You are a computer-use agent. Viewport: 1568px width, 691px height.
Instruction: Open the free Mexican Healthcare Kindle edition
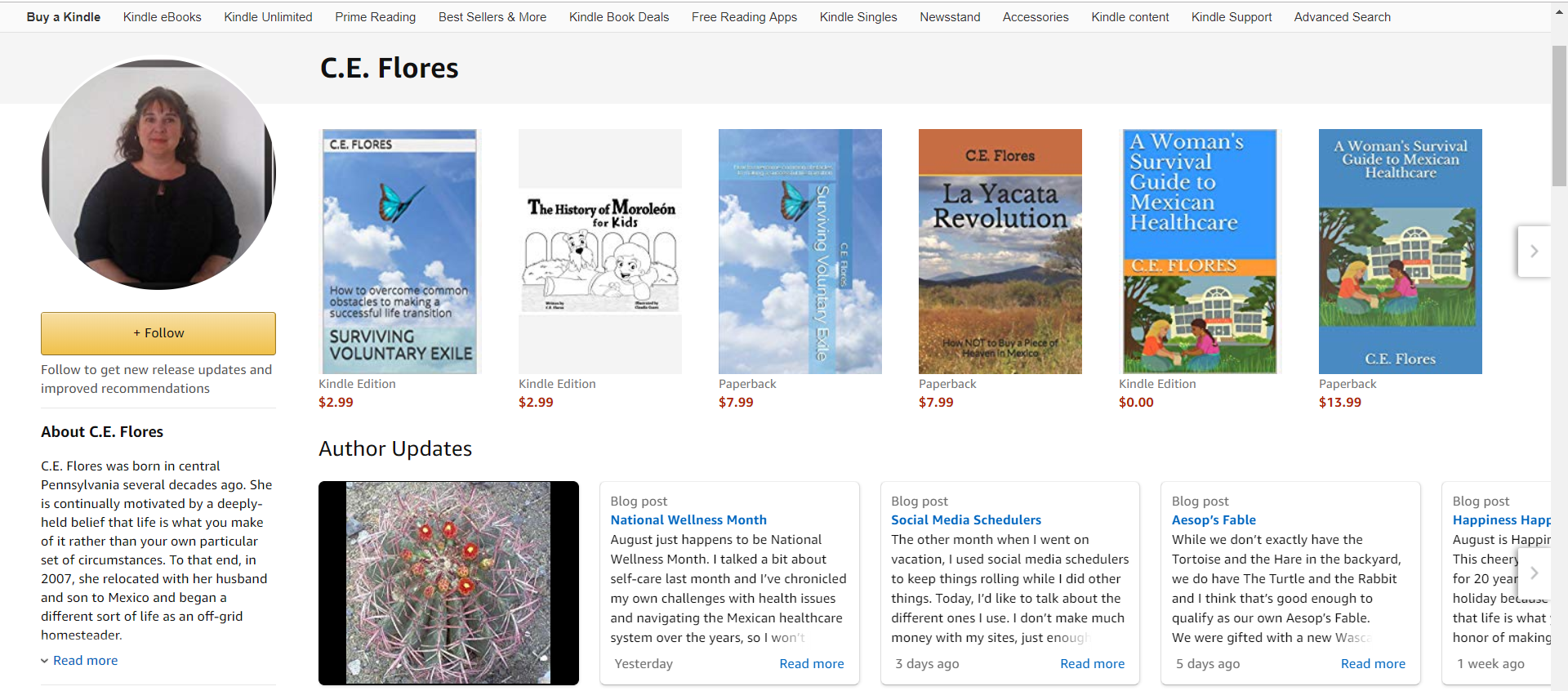pos(1199,252)
